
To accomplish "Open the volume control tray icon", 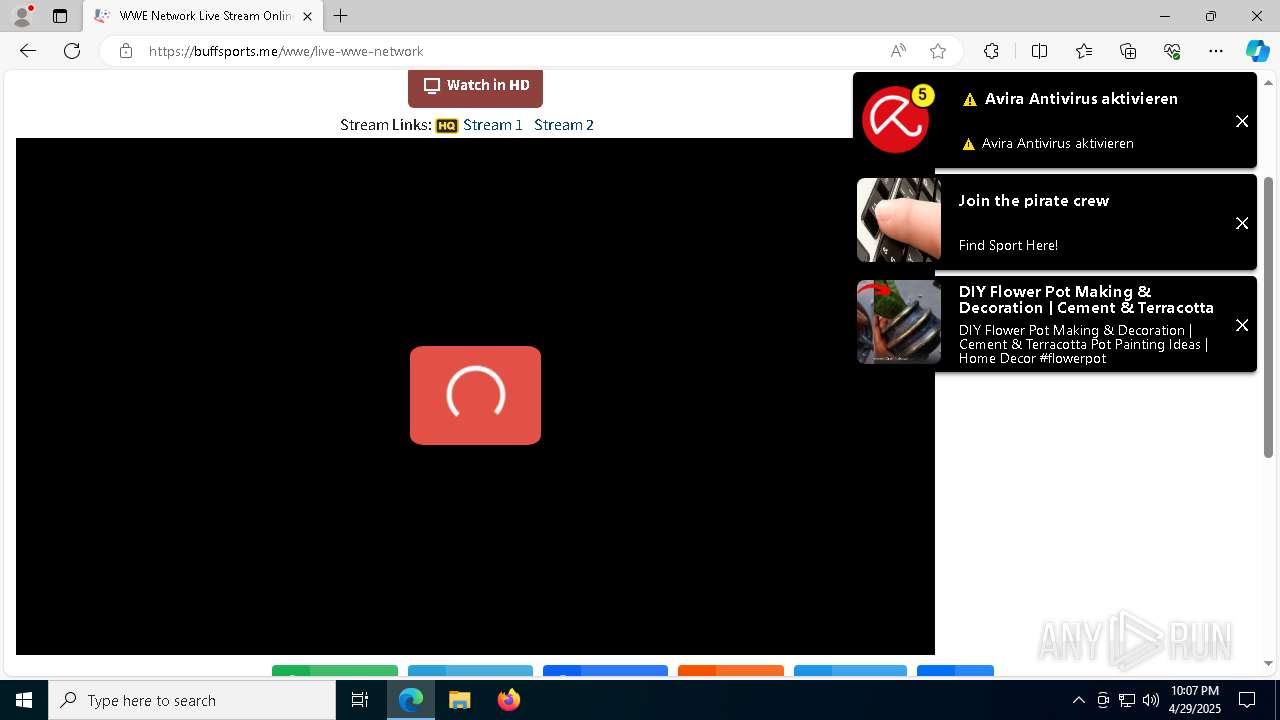I will point(1151,700).
